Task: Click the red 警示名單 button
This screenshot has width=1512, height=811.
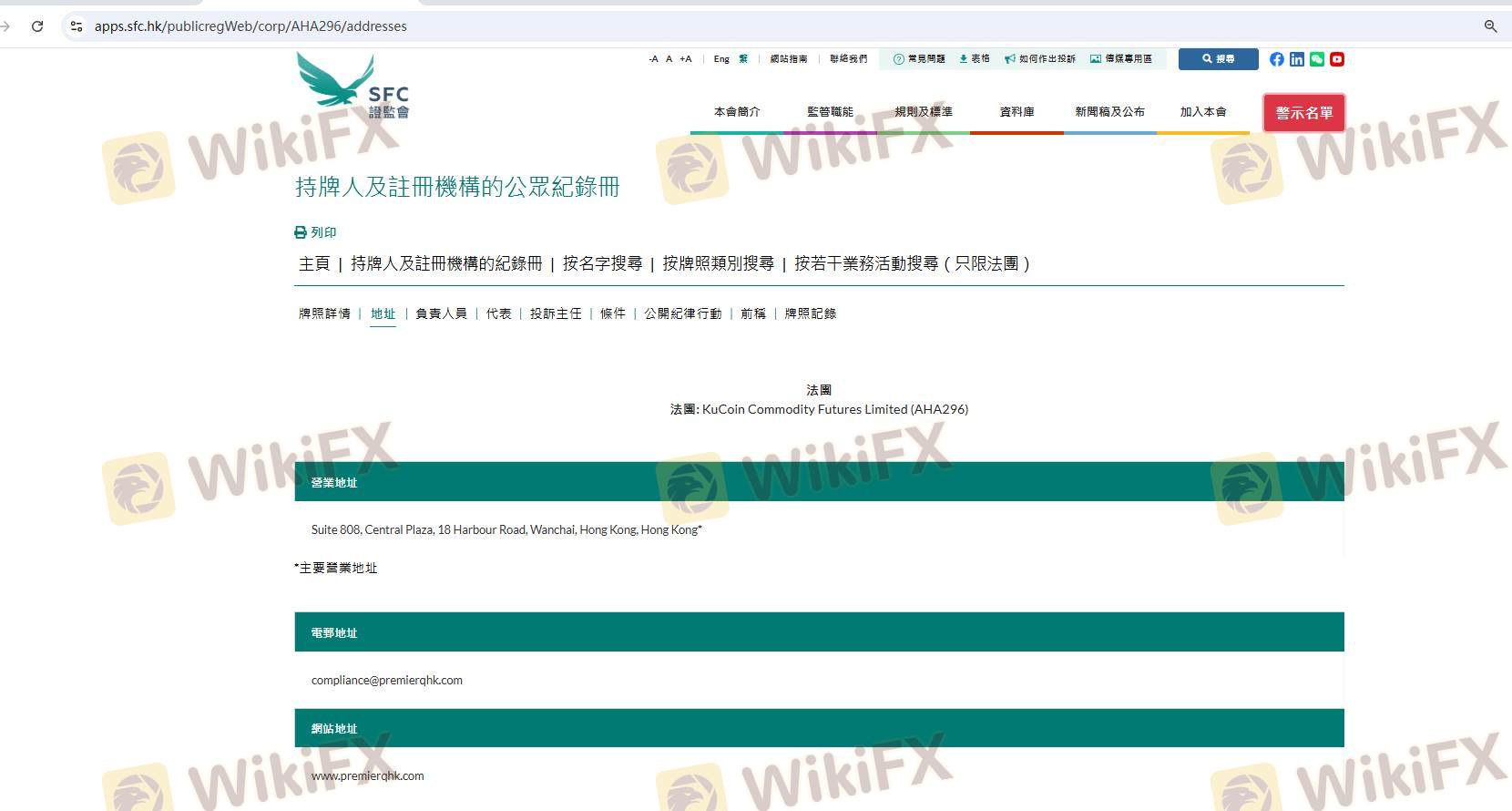Action: (x=1303, y=113)
